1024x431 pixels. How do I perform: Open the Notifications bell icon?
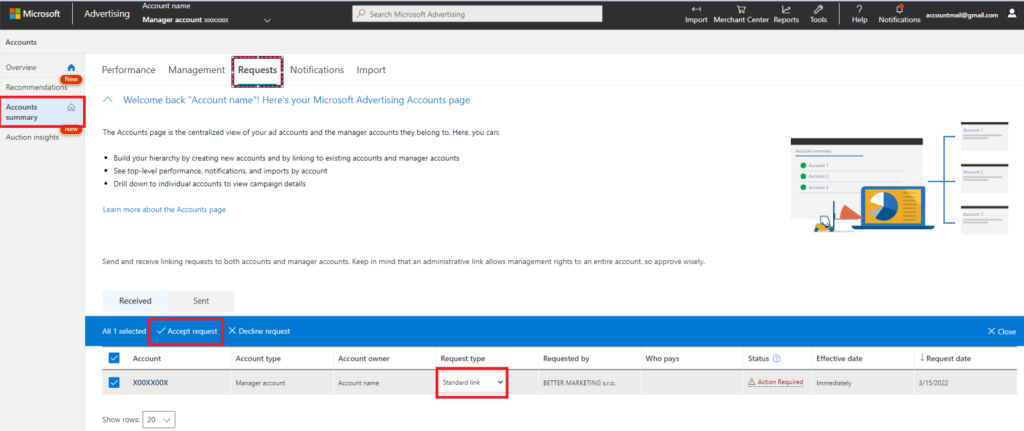click(x=899, y=9)
